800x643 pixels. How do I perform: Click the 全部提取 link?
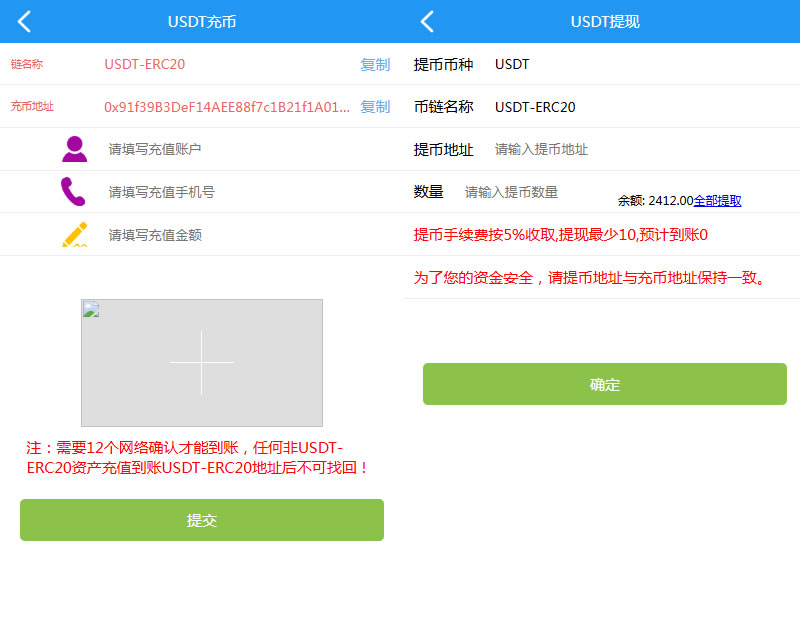point(718,200)
